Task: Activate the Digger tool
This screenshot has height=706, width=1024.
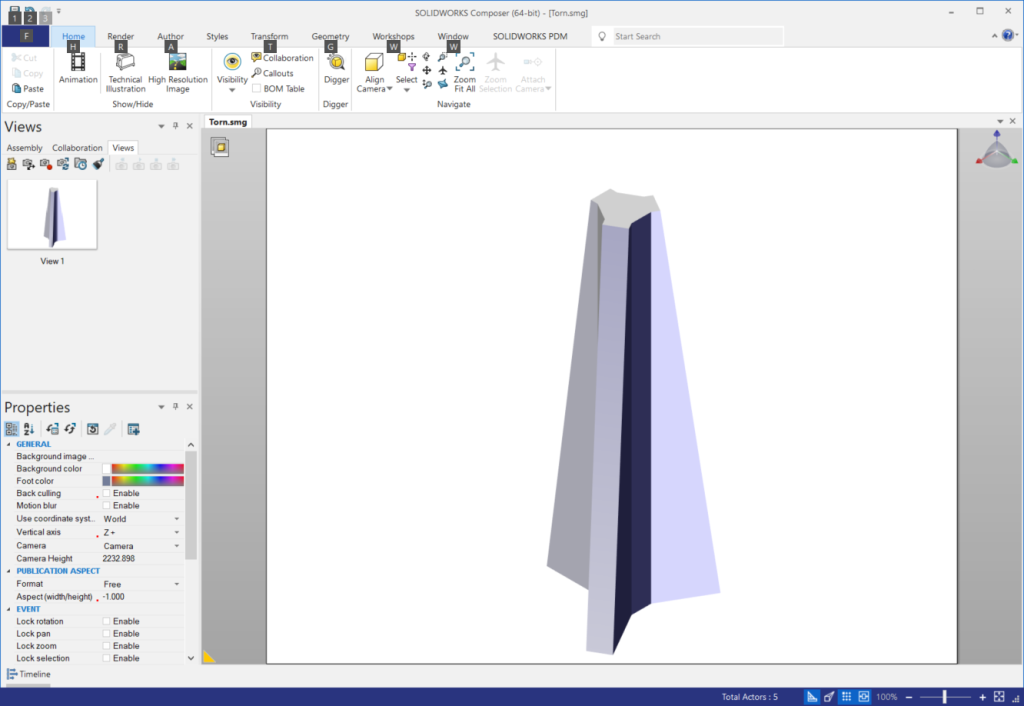Action: pos(336,68)
